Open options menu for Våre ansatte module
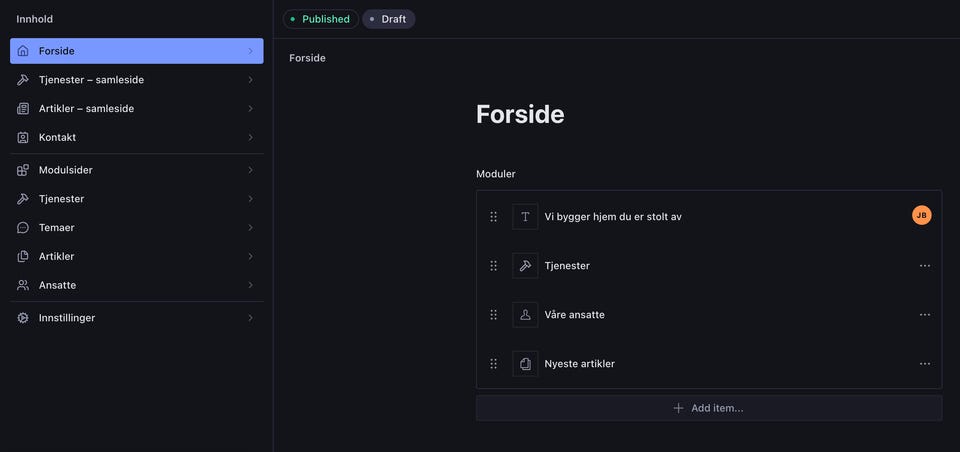Image resolution: width=960 pixels, height=452 pixels. (925, 315)
